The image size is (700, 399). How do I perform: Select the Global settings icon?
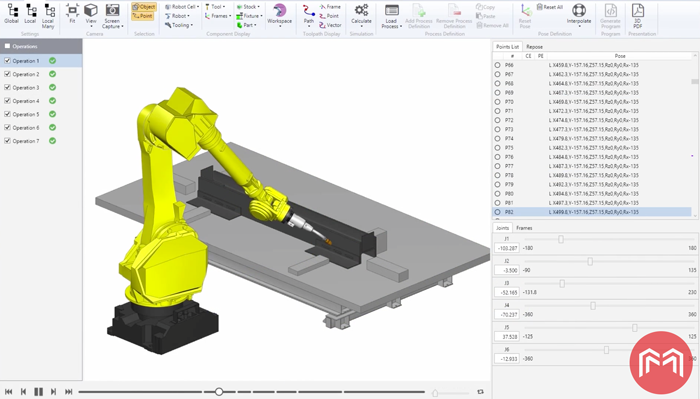pyautogui.click(x=12, y=11)
